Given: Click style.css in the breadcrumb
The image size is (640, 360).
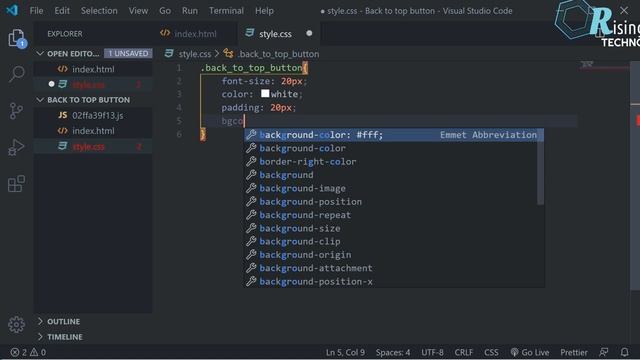Looking at the screenshot, I should coord(194,54).
